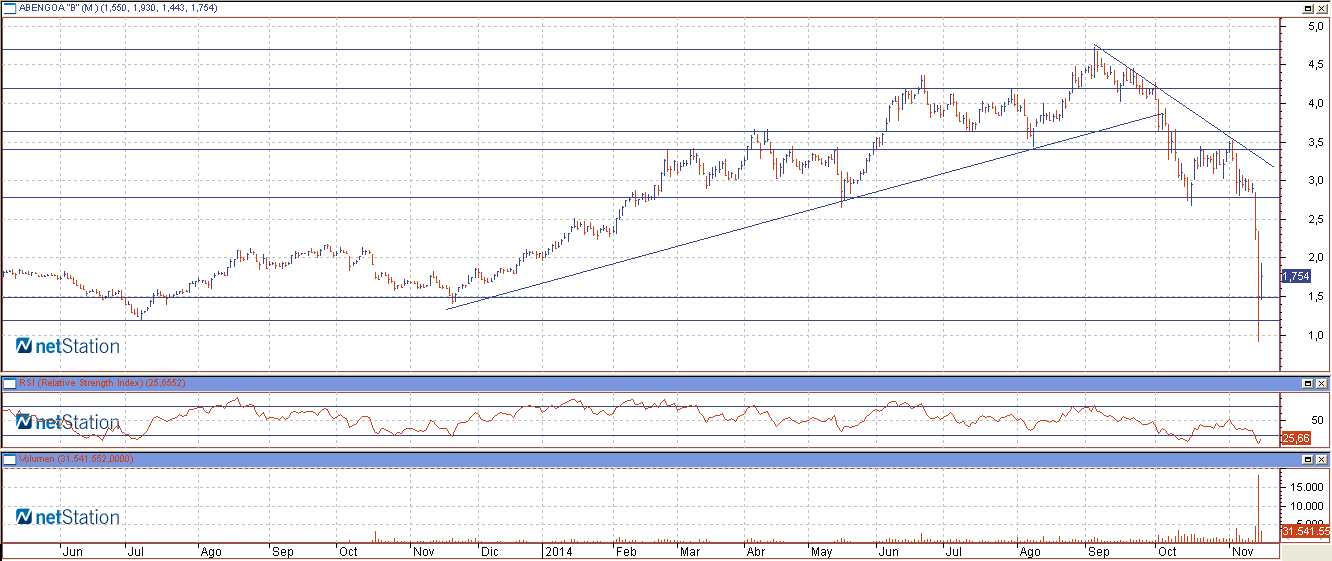The width and height of the screenshot is (1332, 561).
Task: Click the netStation logo in price chart
Action: point(68,347)
